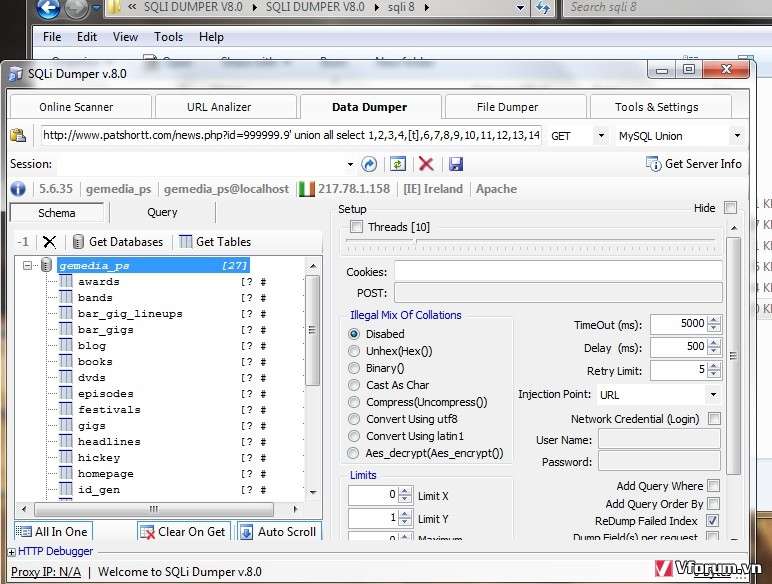
Task: Click the Ireland flag icon
Action: (x=306, y=189)
